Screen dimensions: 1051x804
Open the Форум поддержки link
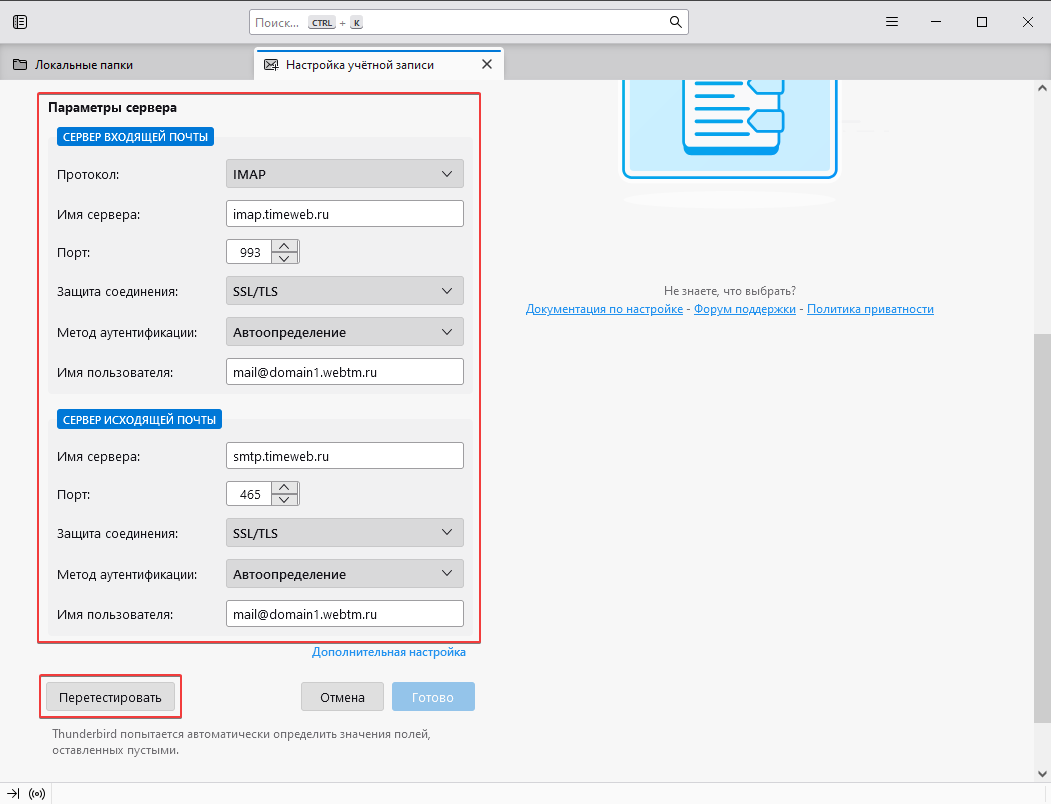(745, 309)
